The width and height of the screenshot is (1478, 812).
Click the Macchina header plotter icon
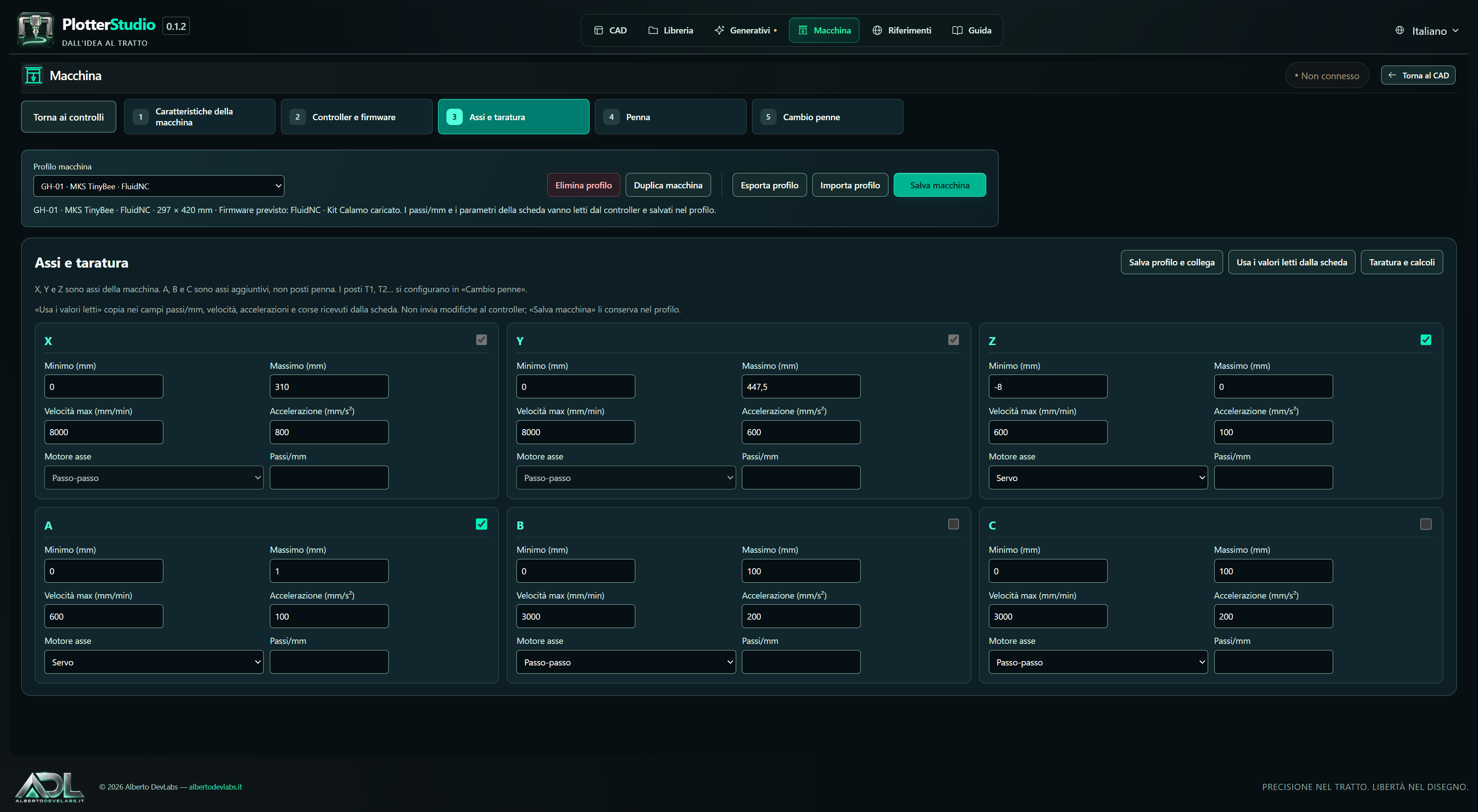click(x=33, y=75)
